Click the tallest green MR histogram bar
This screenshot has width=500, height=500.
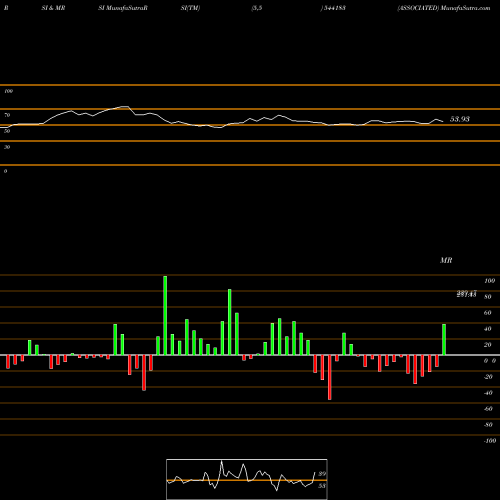165,315
